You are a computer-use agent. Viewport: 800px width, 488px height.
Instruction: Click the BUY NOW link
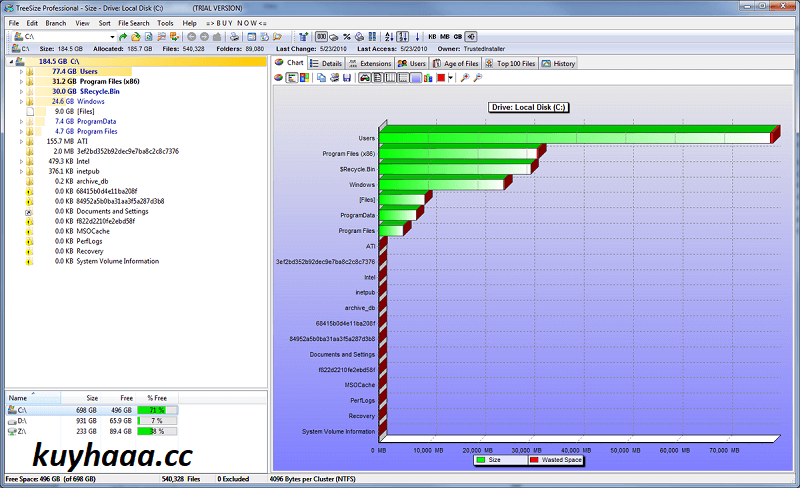tap(236, 23)
